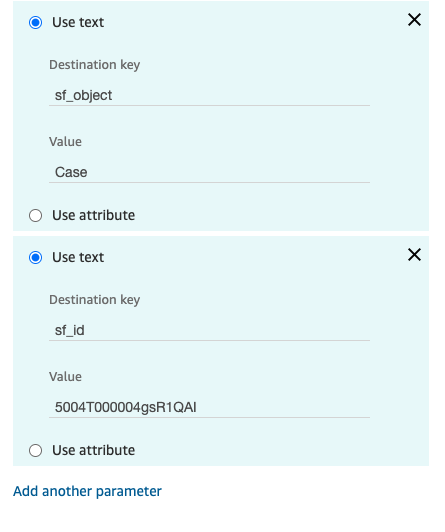The height and width of the screenshot is (532, 445).
Task: Click Destination key label above sf_id
Action: (95, 300)
